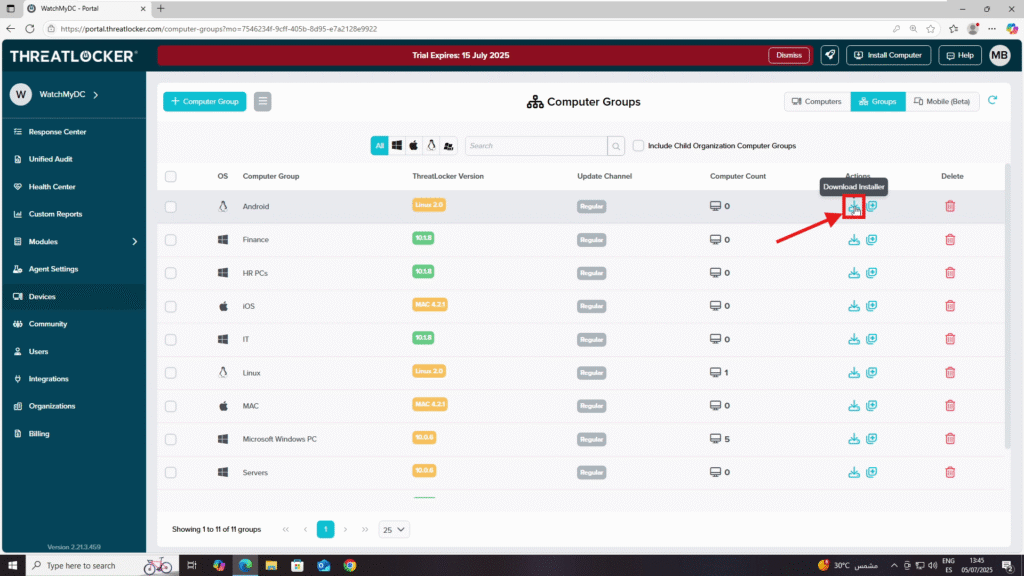Switch to the Computers tab
The image size is (1024, 576).
[817, 101]
